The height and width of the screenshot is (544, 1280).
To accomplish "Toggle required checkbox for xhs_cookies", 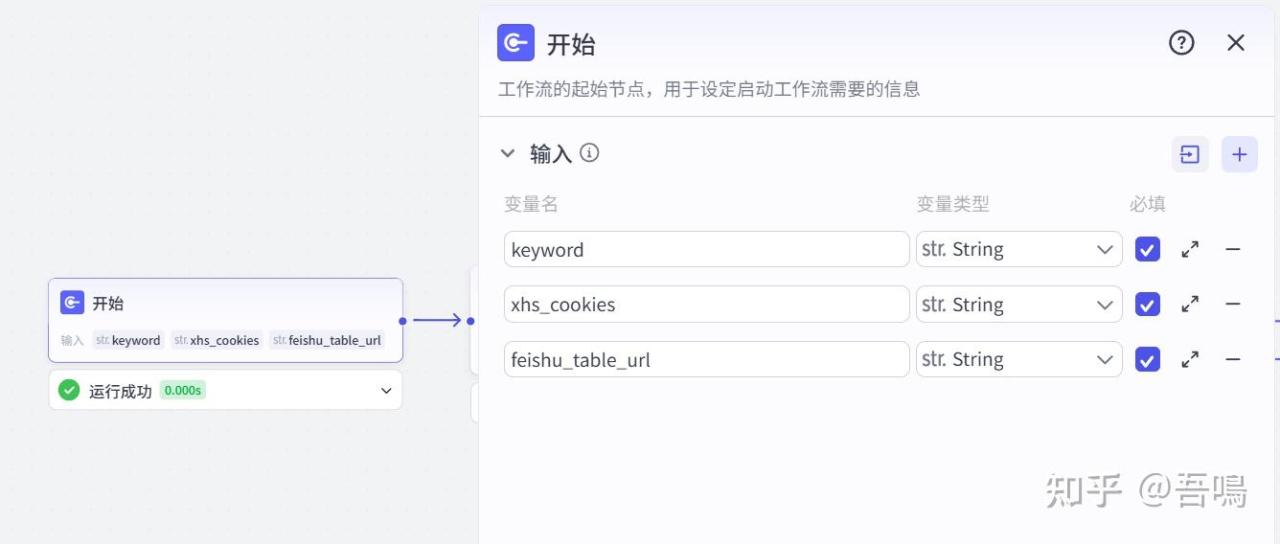I will (x=1148, y=305).
